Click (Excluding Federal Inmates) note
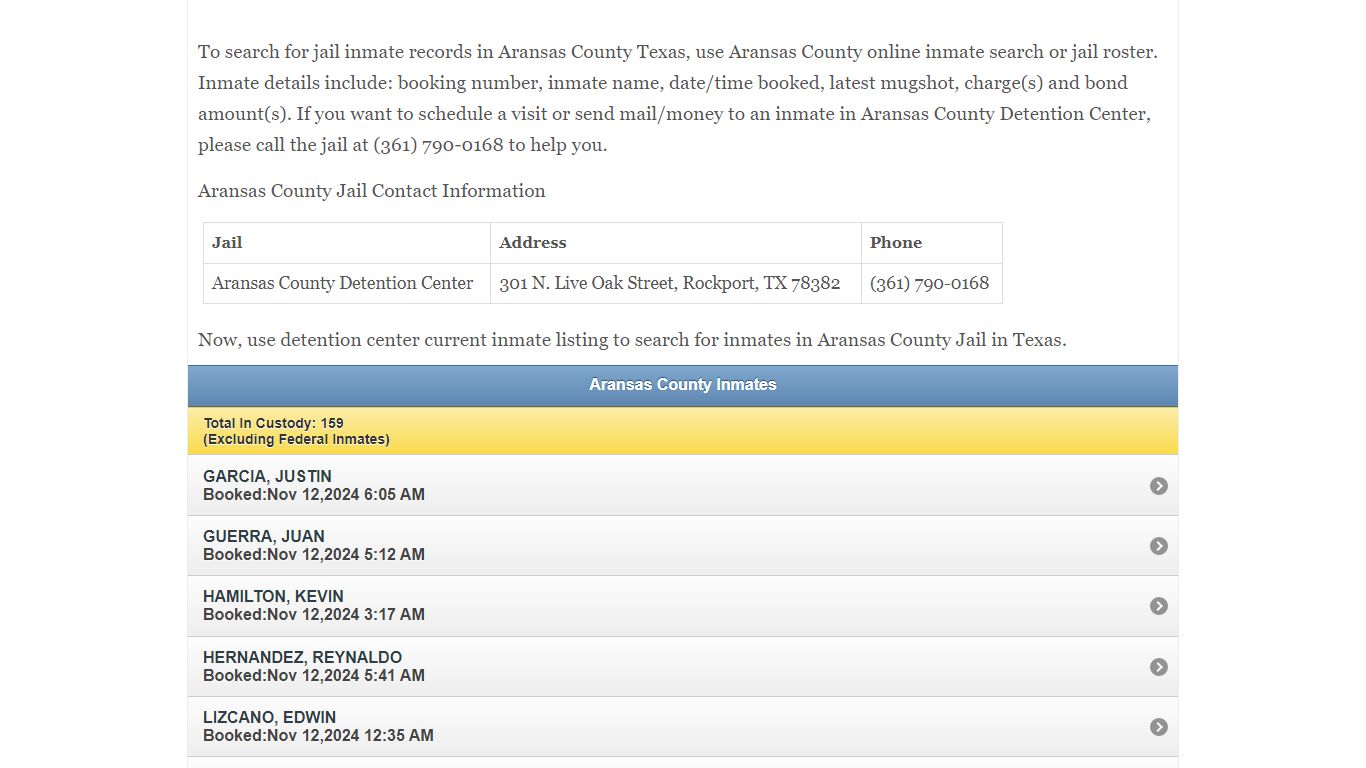1366x768 pixels. (x=297, y=439)
